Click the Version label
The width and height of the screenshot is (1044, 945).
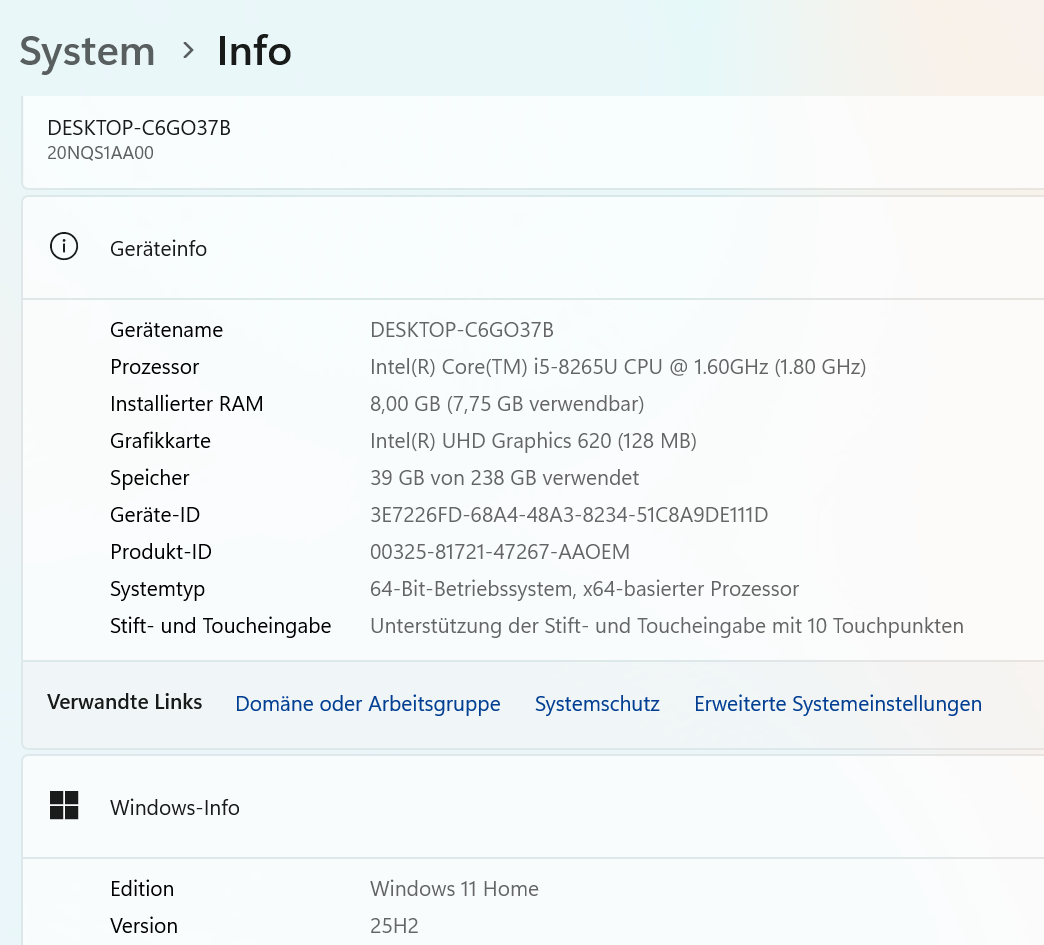[x=144, y=926]
